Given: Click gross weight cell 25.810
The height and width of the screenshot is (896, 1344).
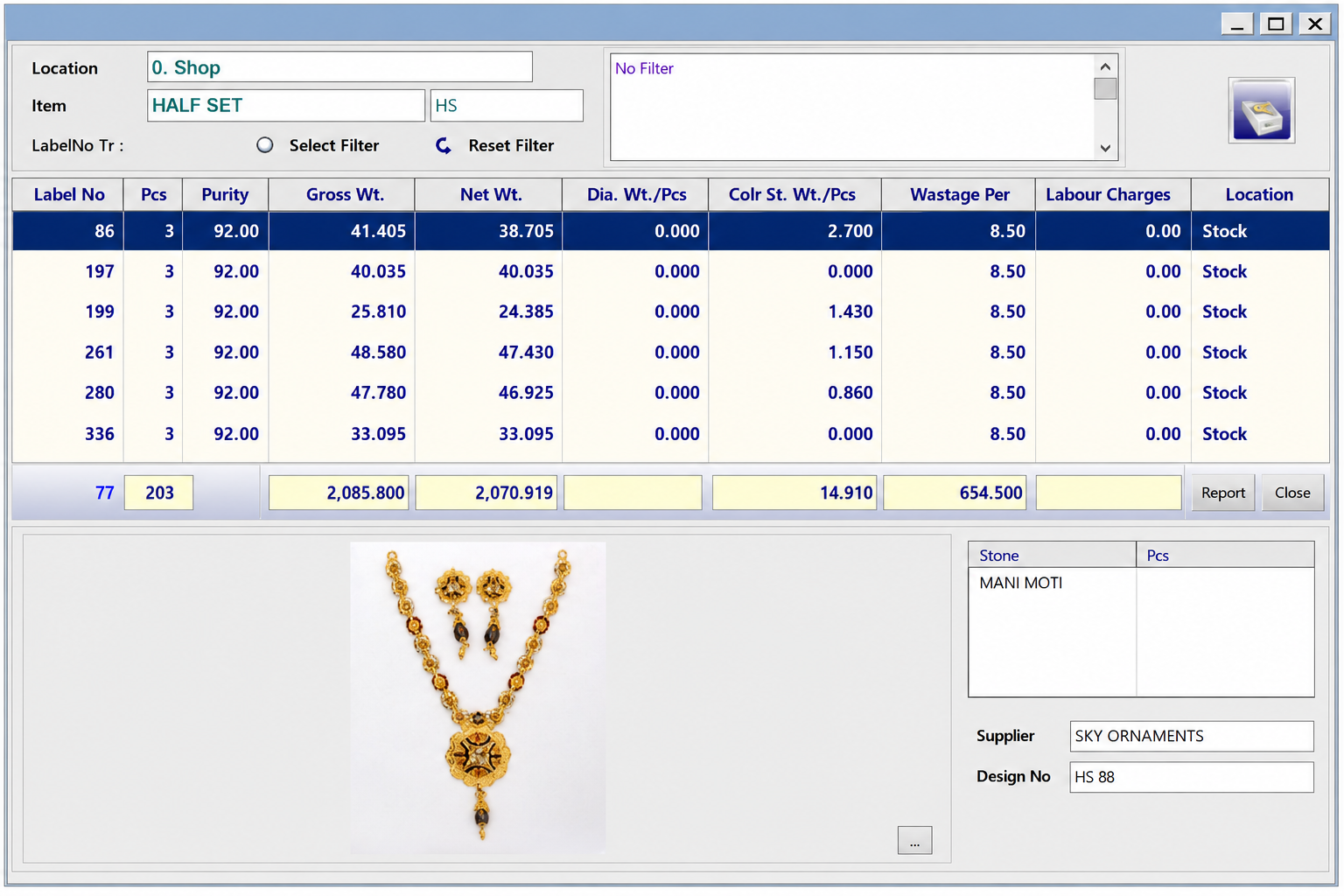Looking at the screenshot, I should coord(341,311).
